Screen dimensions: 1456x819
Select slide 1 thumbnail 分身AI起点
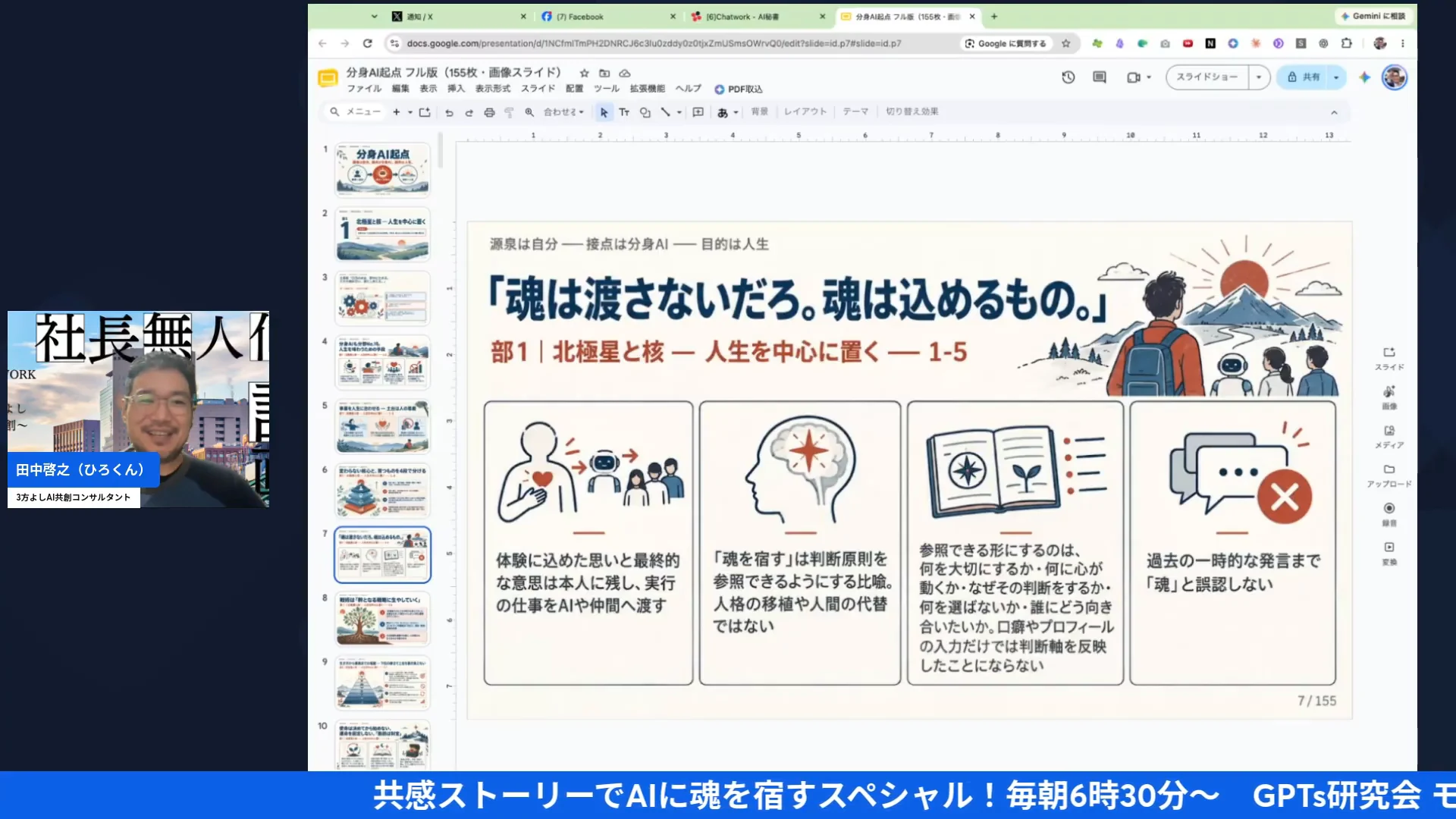(382, 169)
